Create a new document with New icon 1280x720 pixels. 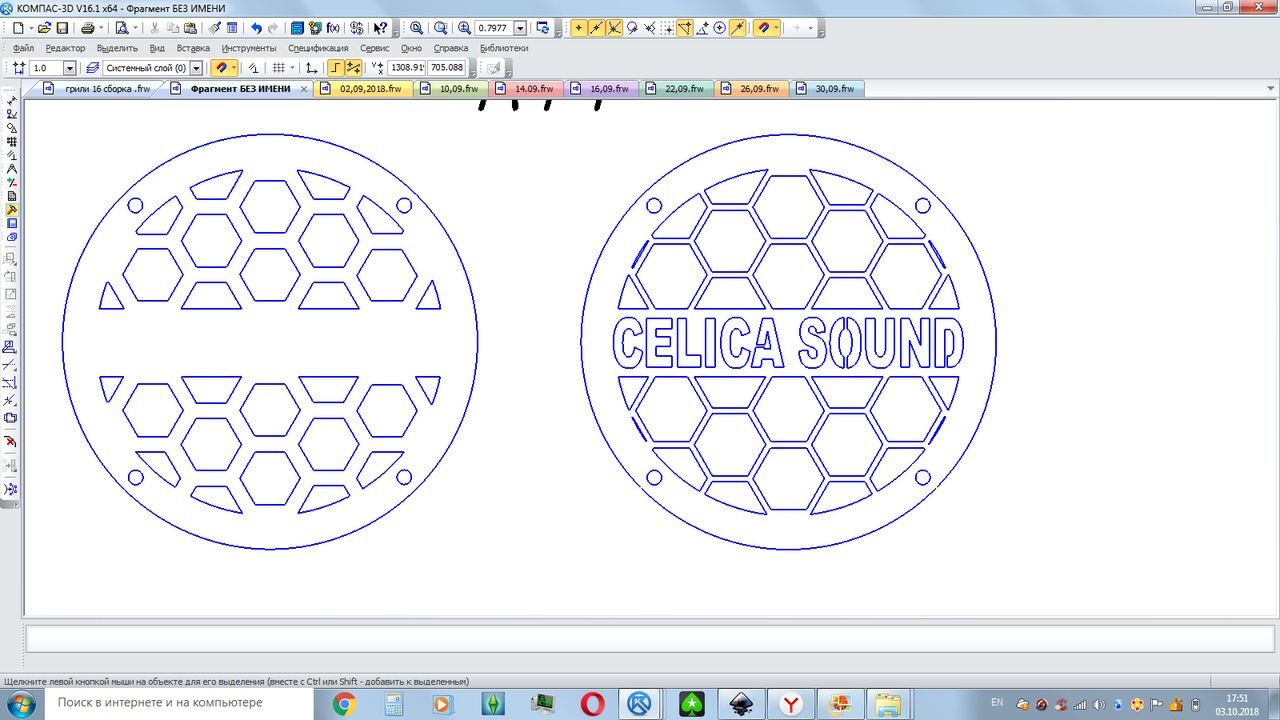[x=18, y=28]
